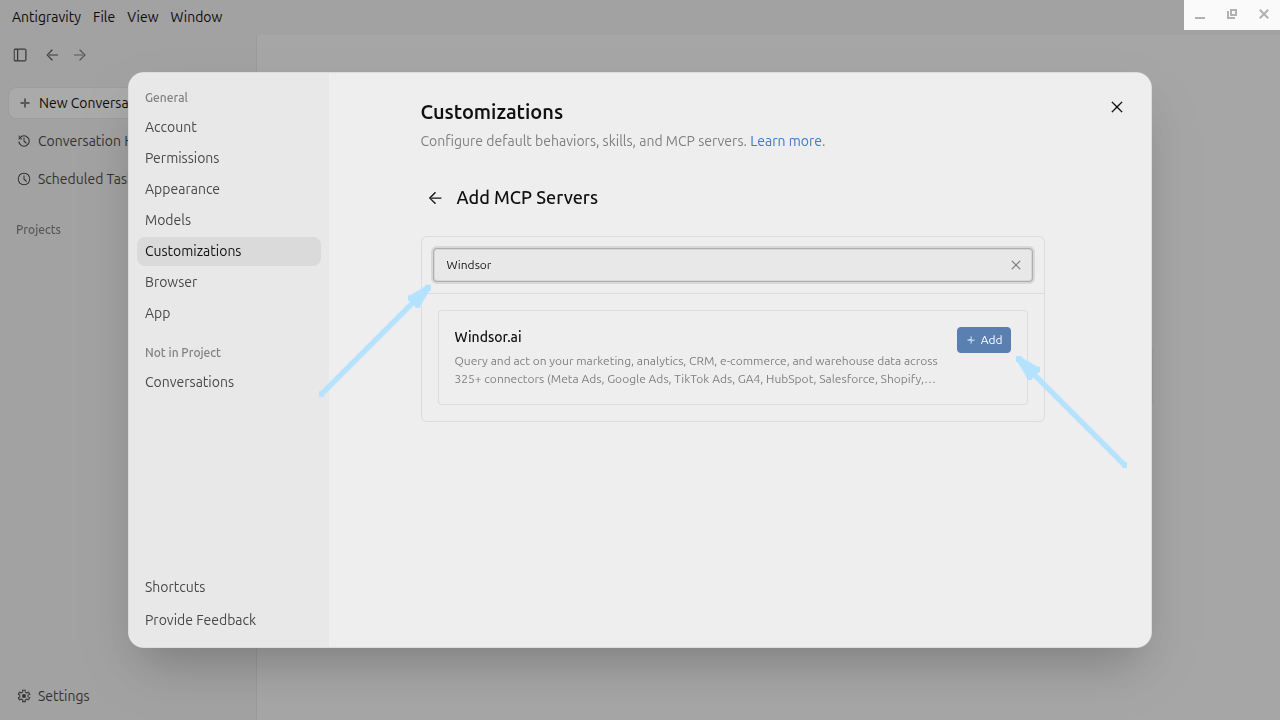
Task: Follow the Learn more link
Action: point(786,141)
